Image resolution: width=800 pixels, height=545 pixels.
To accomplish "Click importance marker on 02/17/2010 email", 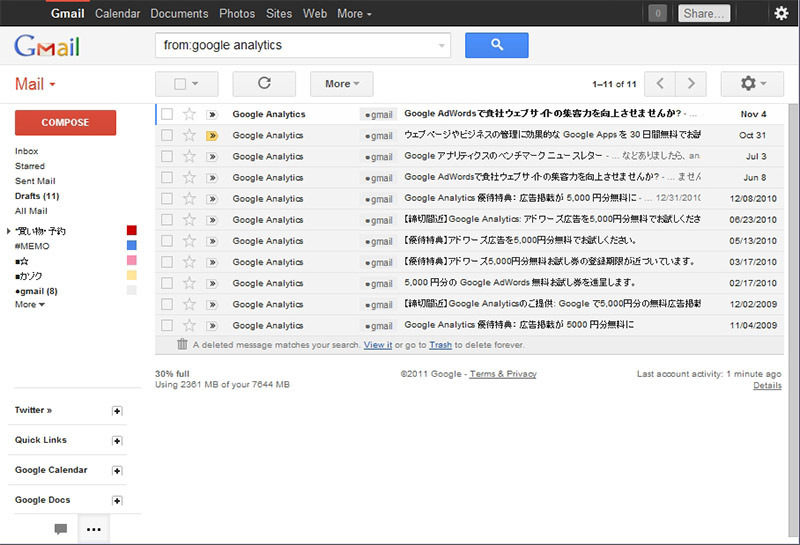I will pyautogui.click(x=212, y=284).
